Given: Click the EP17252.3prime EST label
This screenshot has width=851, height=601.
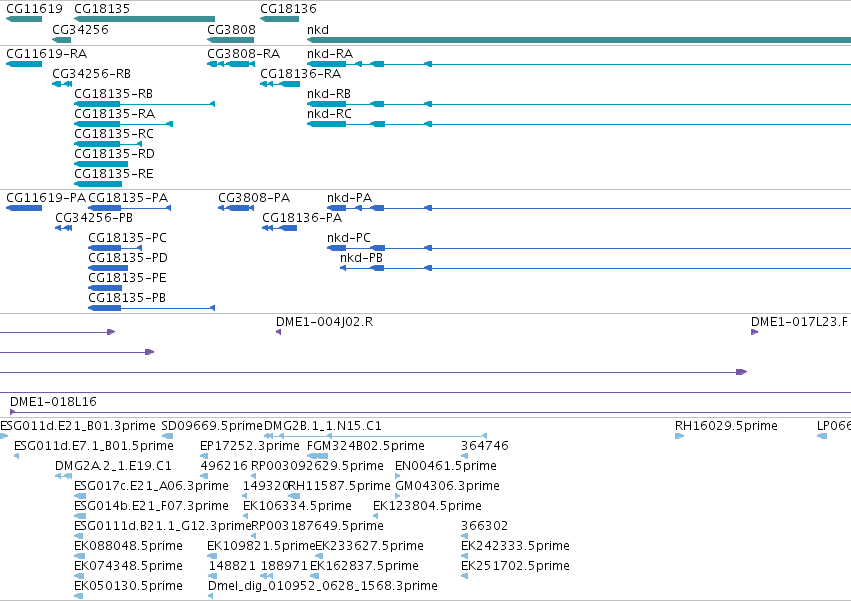Looking at the screenshot, I should click(250, 446).
